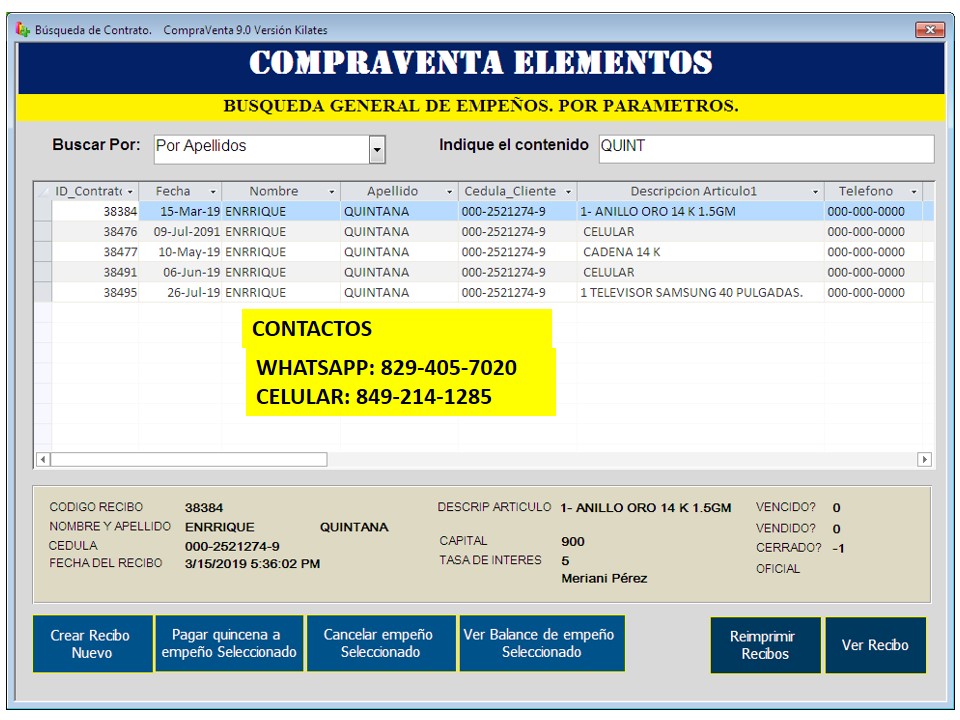Click the CELULAR: 849-214-1285 contact text
Screen dimensions: 960x720
click(373, 397)
